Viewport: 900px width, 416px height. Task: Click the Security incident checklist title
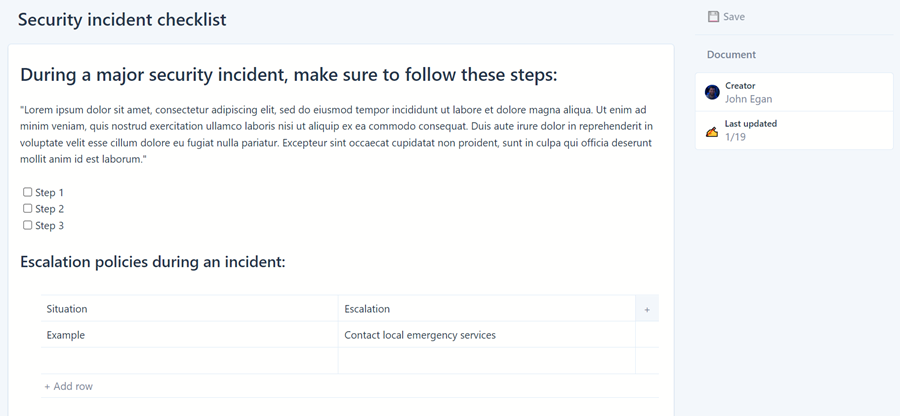(x=122, y=20)
